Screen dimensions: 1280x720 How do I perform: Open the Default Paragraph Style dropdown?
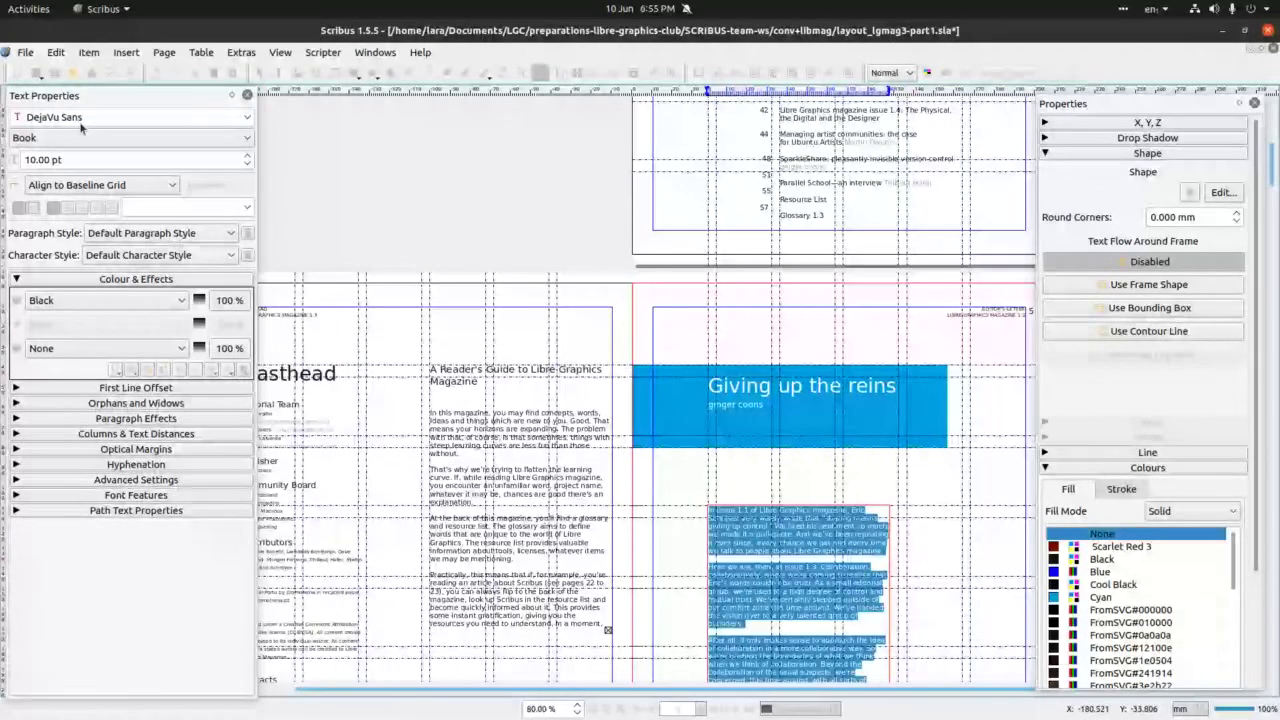coord(161,233)
